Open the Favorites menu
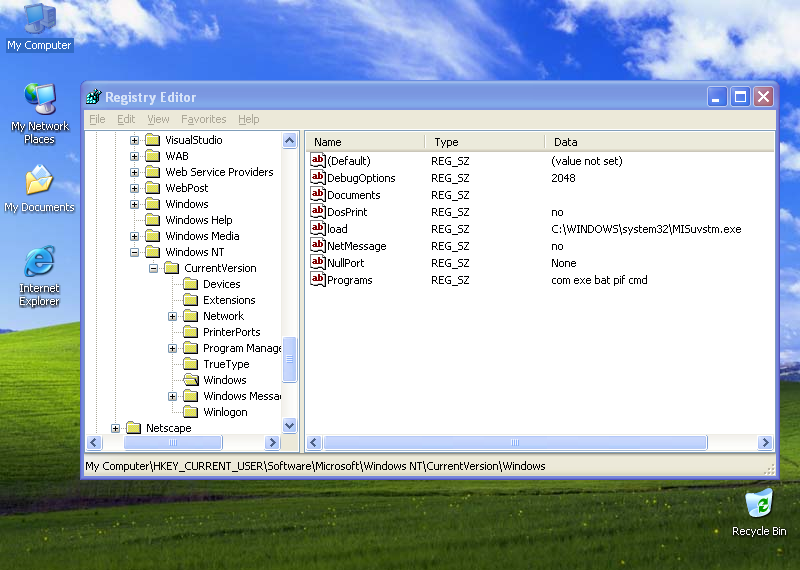Screen dimensions: 800x570 click(203, 119)
